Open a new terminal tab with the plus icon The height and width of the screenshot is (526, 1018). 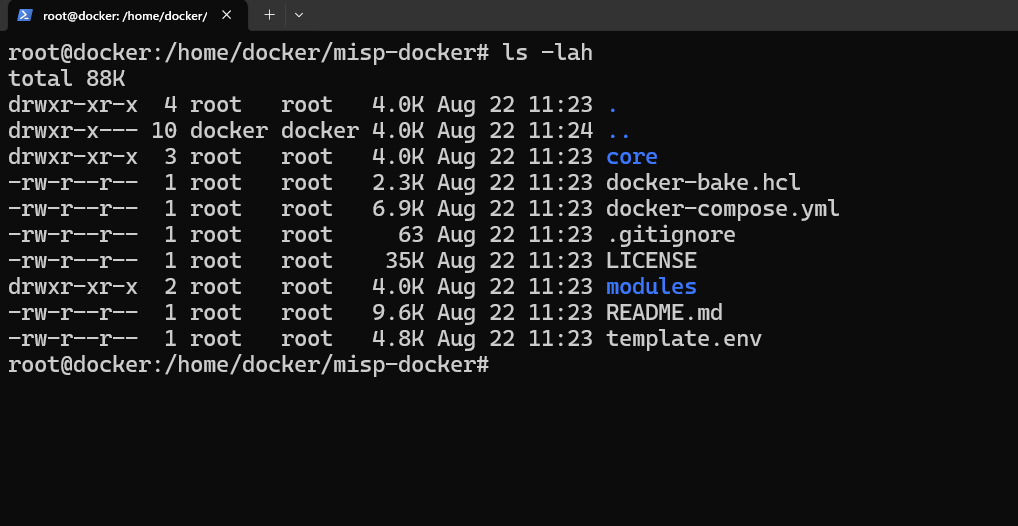(269, 15)
